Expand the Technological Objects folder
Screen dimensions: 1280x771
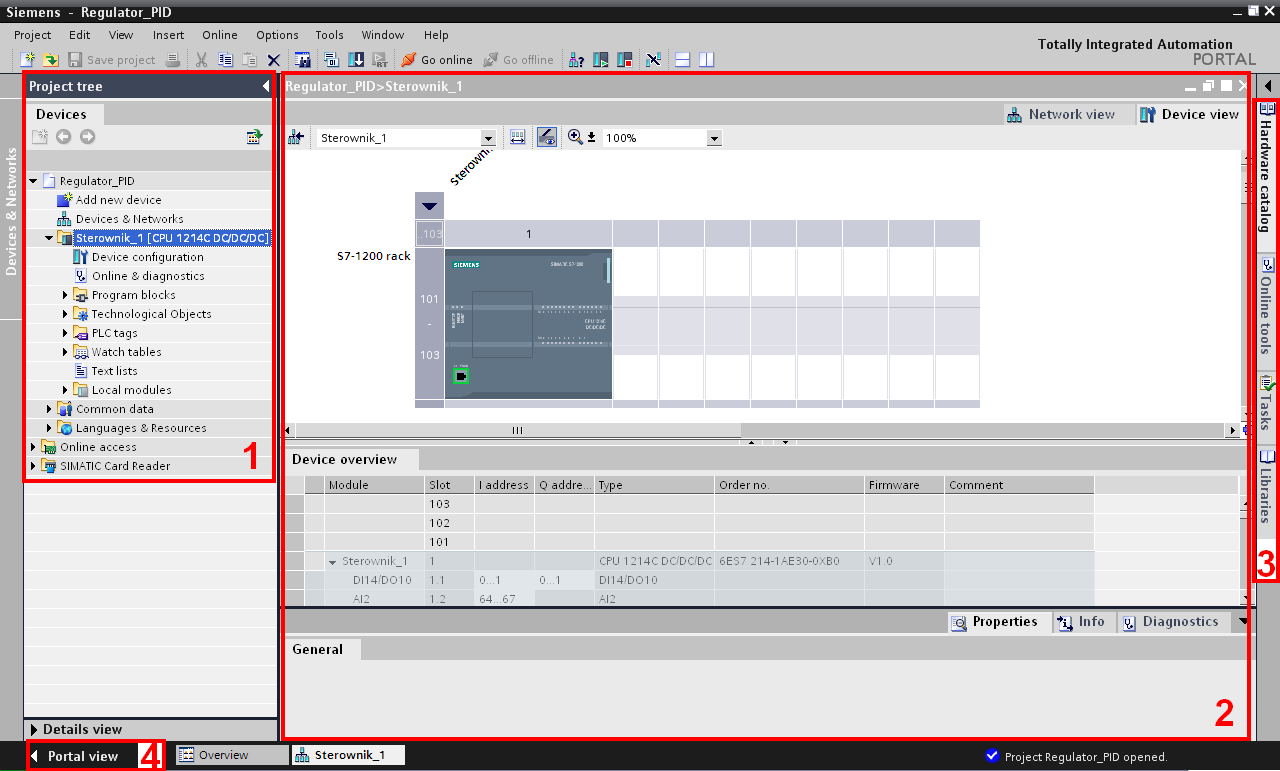66,314
